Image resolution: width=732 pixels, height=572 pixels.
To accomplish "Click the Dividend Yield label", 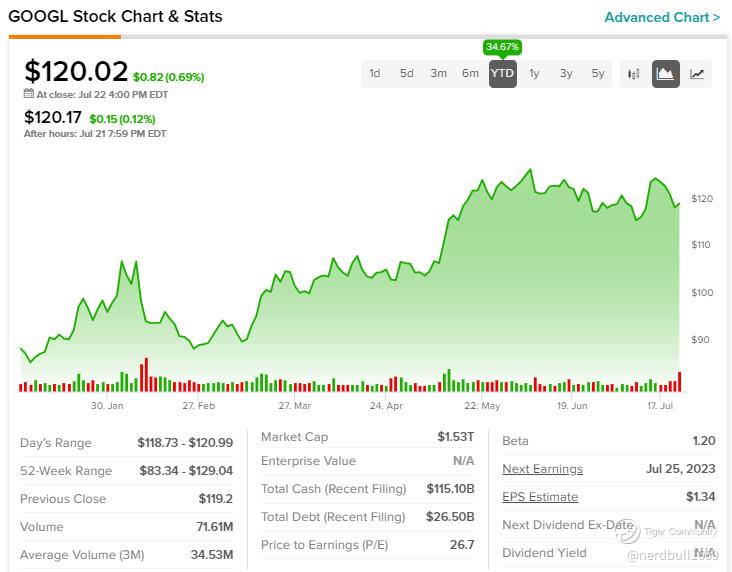I will (x=544, y=553).
